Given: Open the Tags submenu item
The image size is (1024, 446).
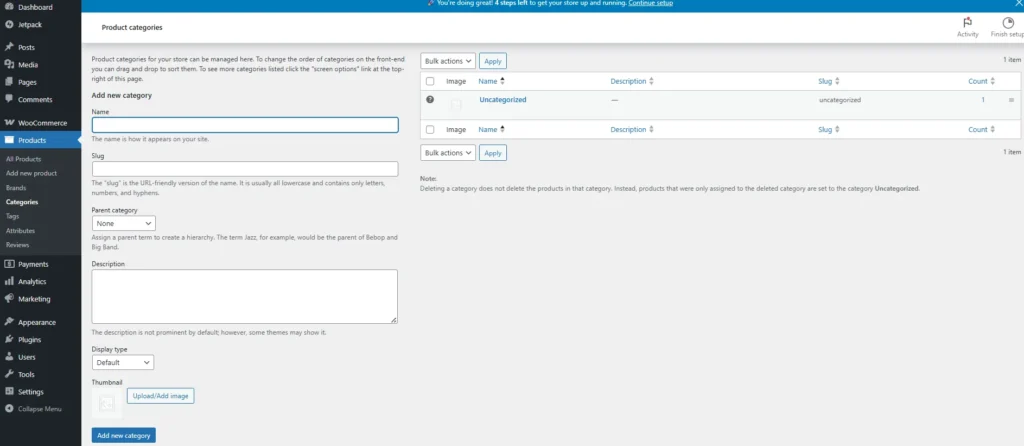Looking at the screenshot, I should coord(12,216).
